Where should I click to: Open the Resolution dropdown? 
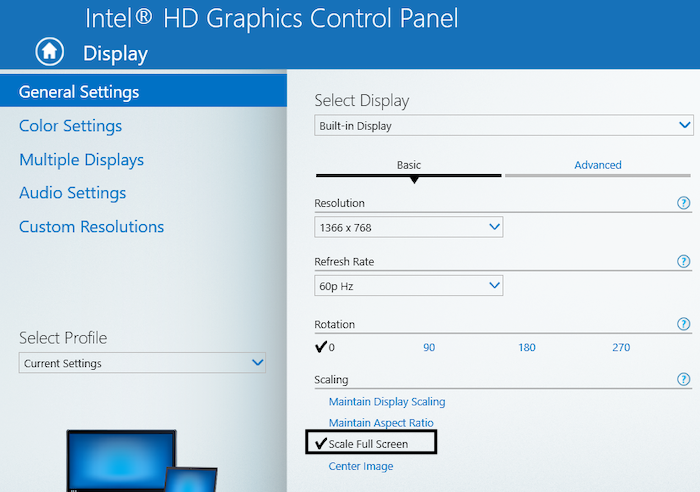[x=409, y=227]
